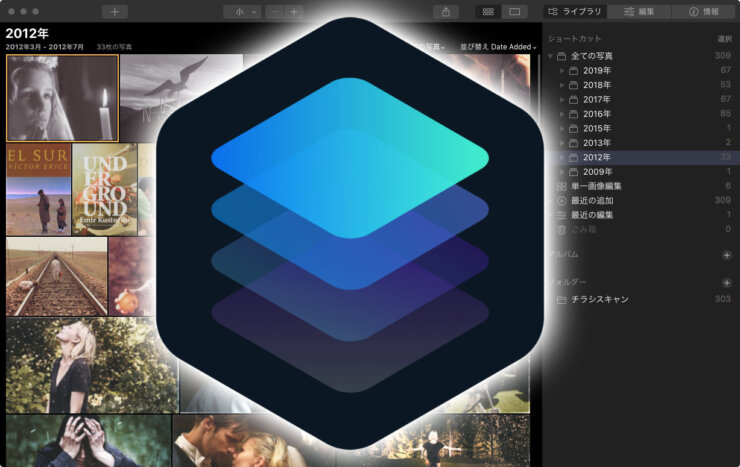Open the share/export icon in the toolbar
The width and height of the screenshot is (740, 467).
click(446, 12)
